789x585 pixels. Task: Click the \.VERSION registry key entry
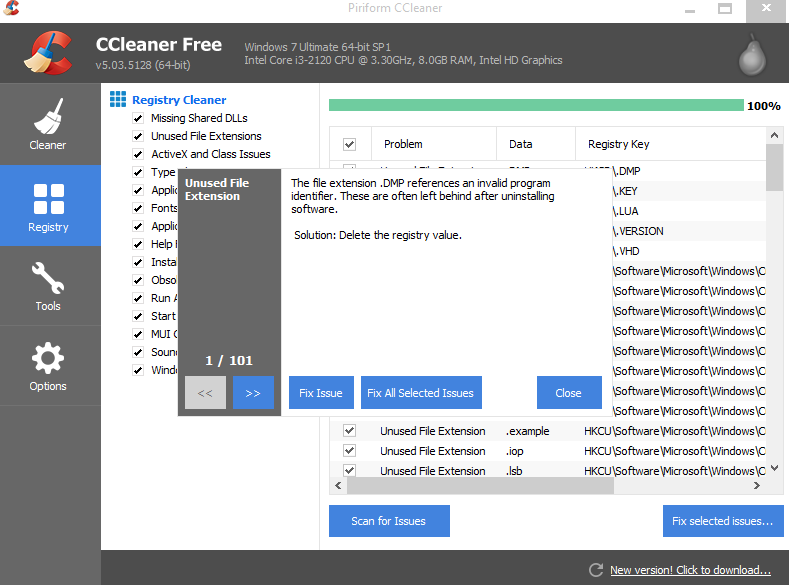coord(638,231)
